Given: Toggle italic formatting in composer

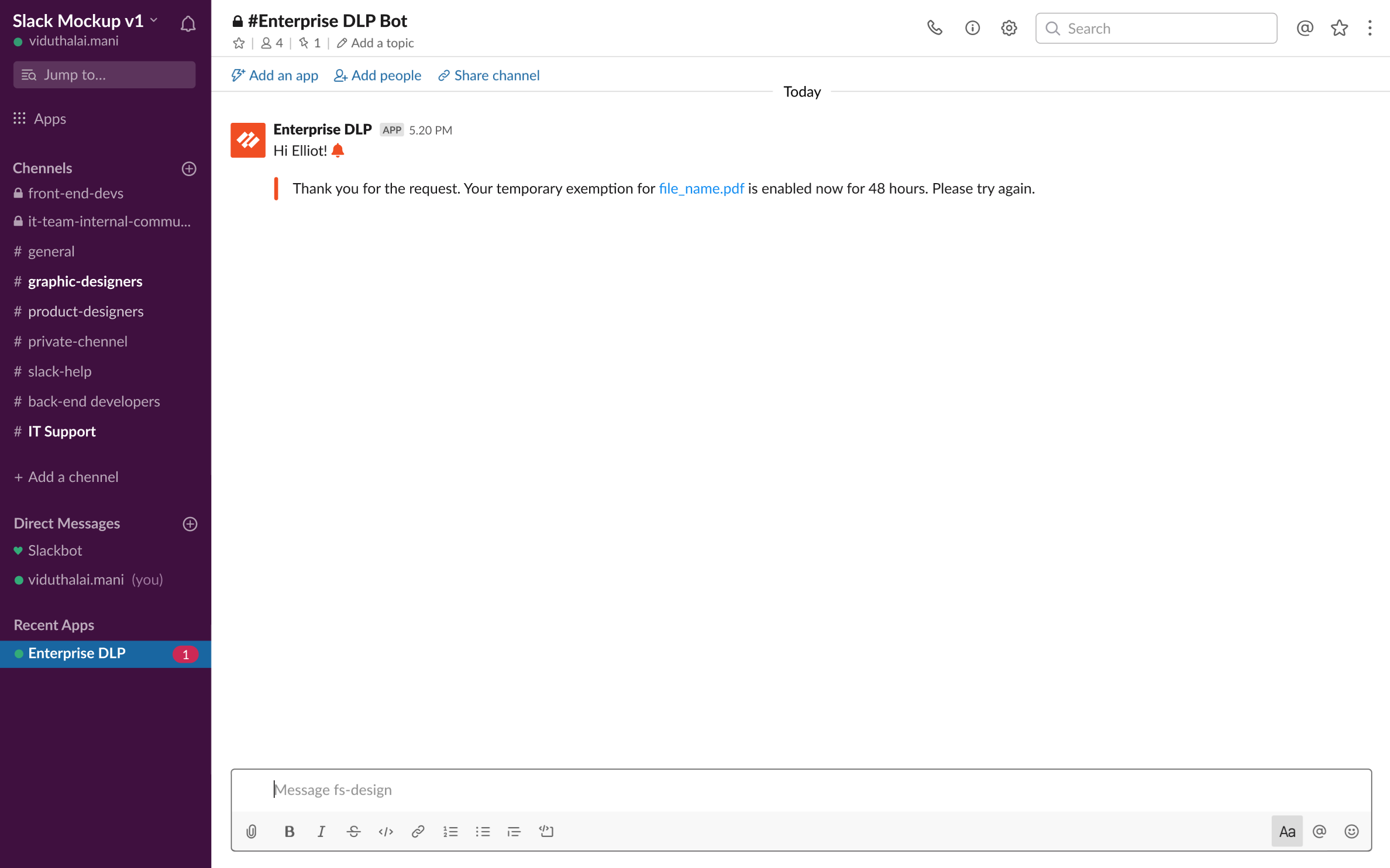Looking at the screenshot, I should (321, 831).
